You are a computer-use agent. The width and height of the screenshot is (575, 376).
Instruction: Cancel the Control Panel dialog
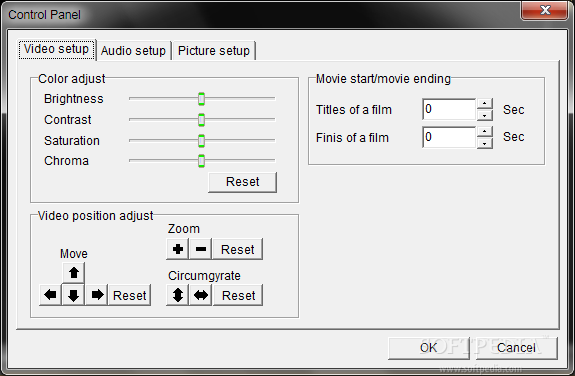516,348
